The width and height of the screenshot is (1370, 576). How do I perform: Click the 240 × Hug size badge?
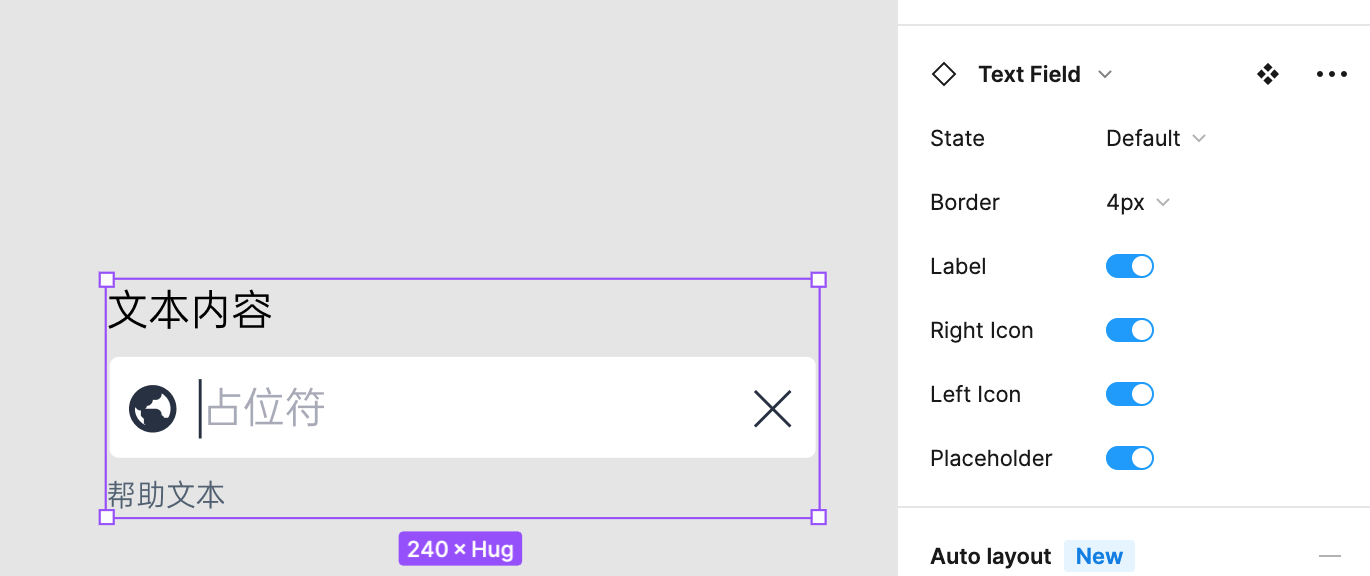tap(460, 549)
